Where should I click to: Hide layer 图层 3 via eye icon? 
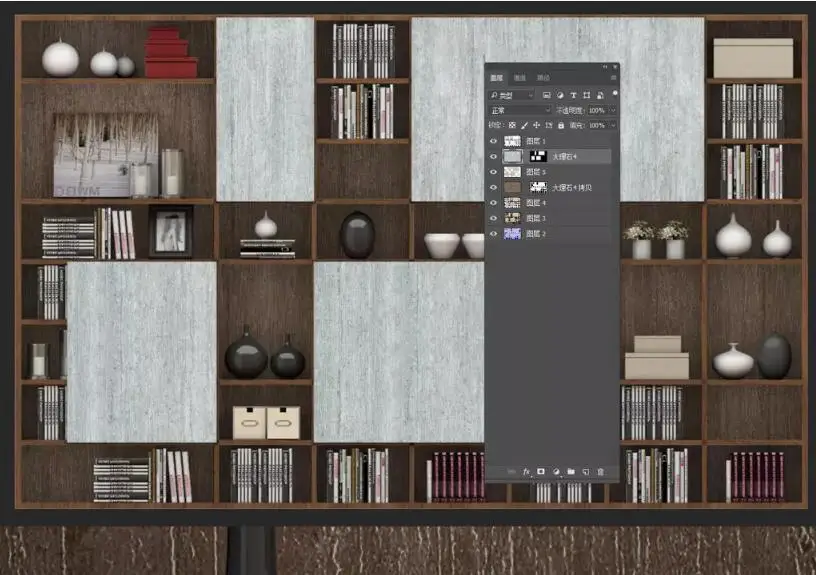(493, 218)
